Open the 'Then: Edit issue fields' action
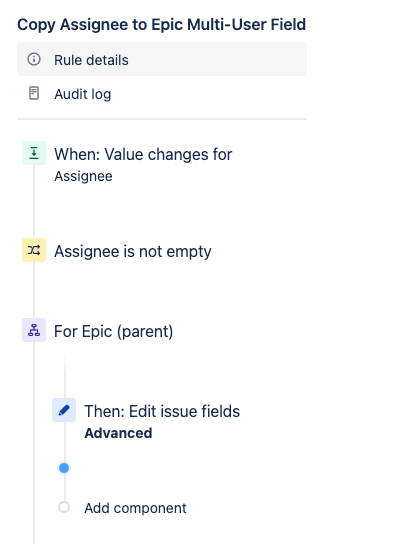Screen dimensions: 394x544 pyautogui.click(x=162, y=411)
